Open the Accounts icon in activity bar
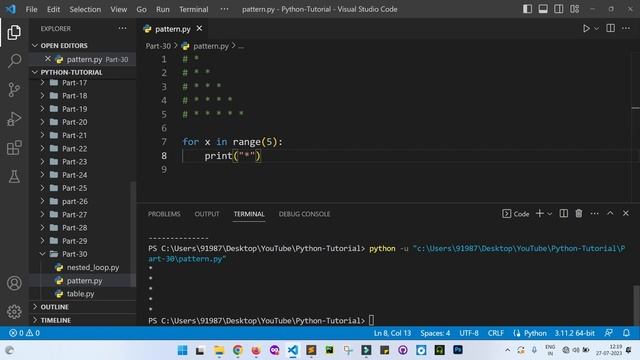 pos(14,283)
